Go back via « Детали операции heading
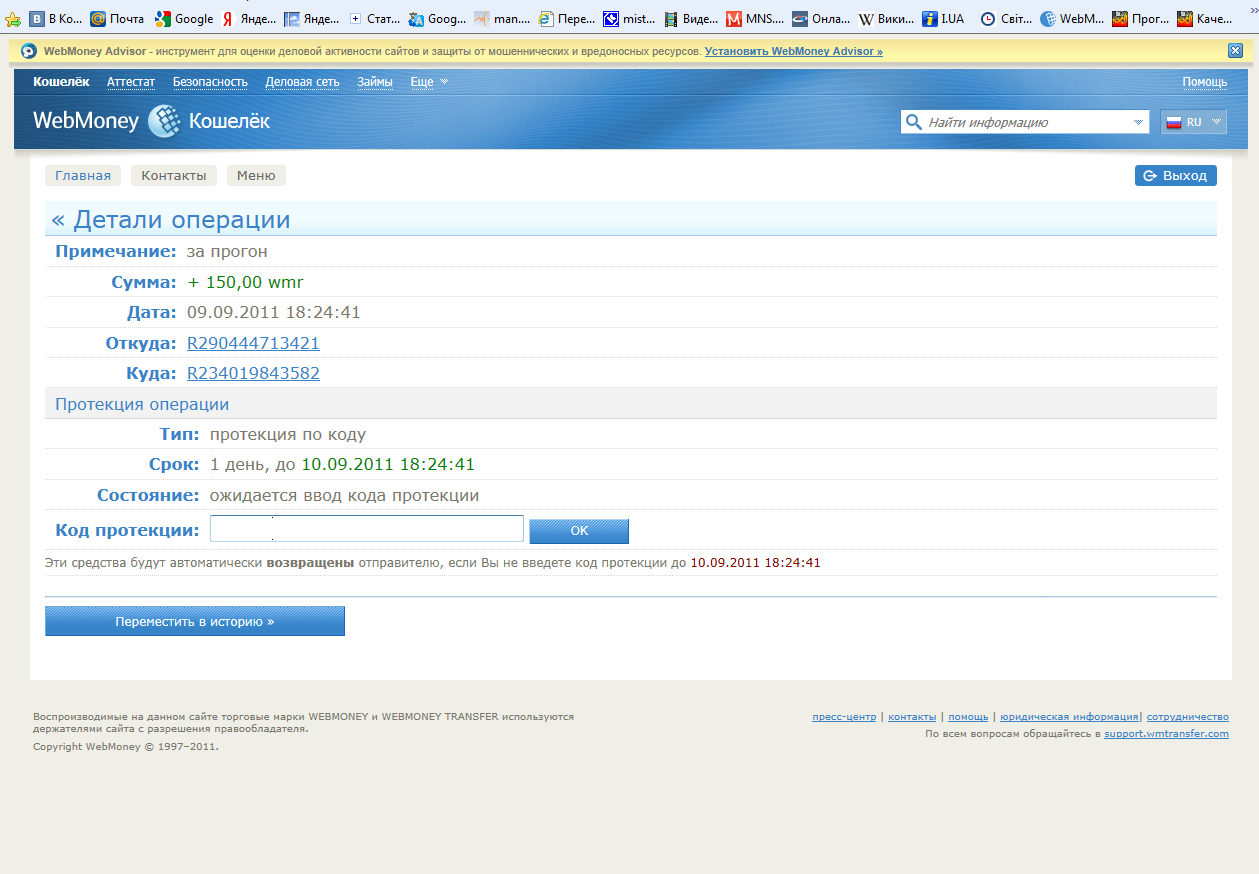The height and width of the screenshot is (874, 1259). (171, 220)
